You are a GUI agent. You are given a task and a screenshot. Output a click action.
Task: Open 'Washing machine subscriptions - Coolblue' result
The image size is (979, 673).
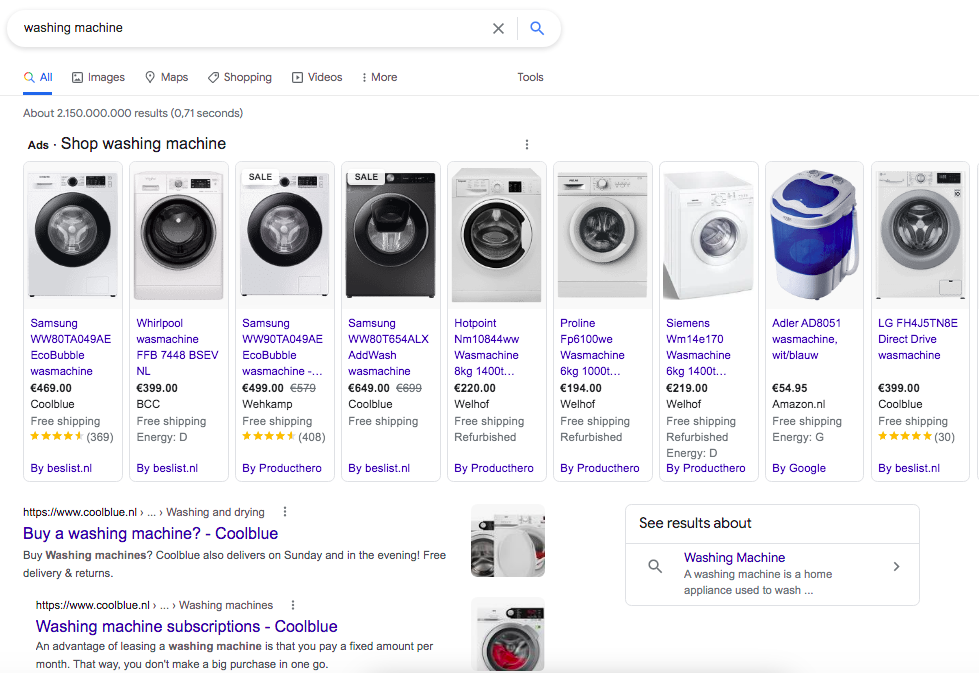187,627
